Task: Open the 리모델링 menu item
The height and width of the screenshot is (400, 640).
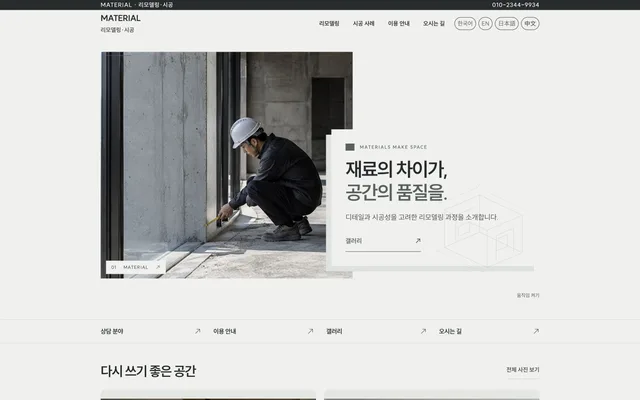Action: point(329,24)
